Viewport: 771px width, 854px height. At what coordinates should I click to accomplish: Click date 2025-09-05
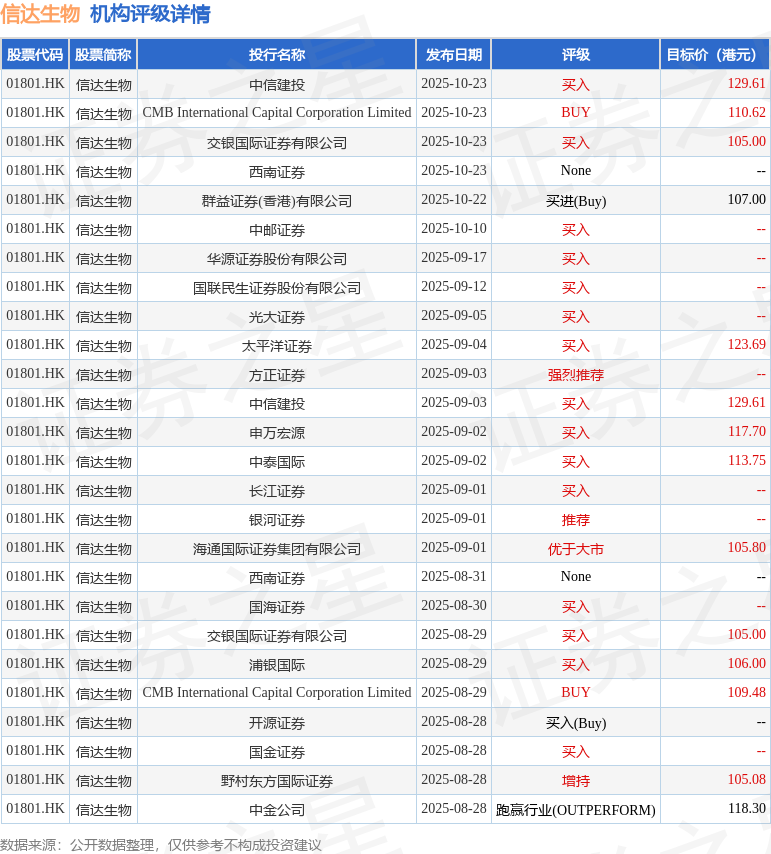[454, 315]
